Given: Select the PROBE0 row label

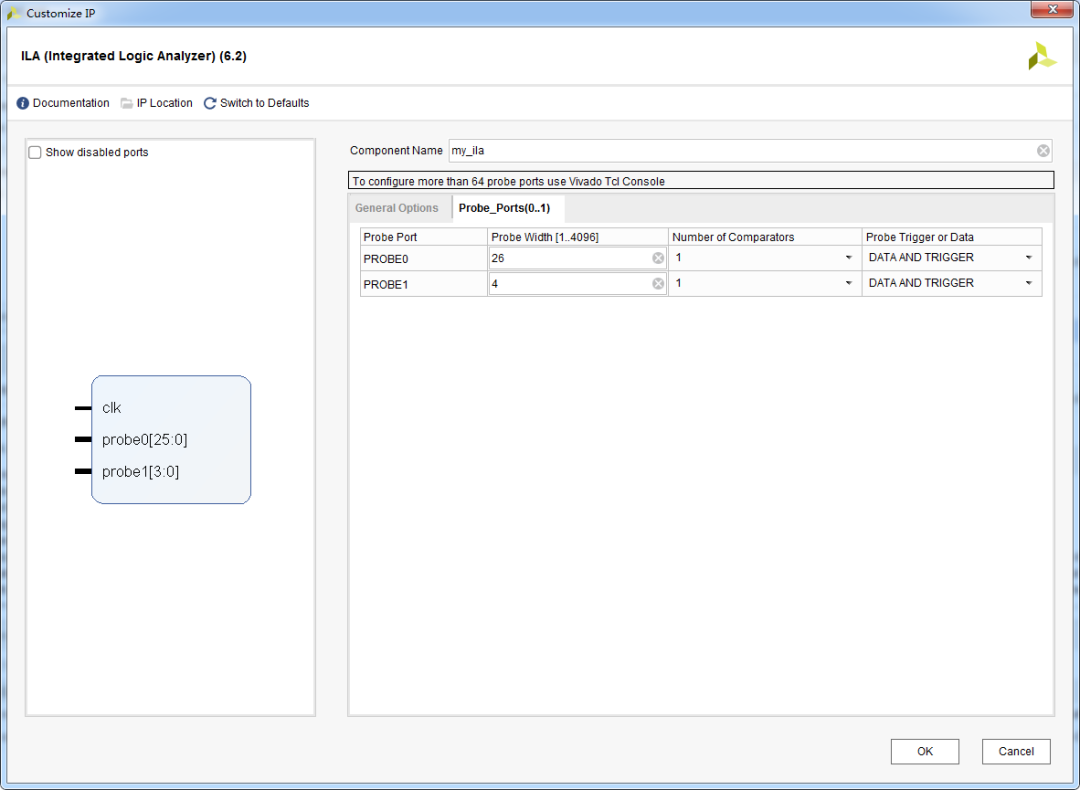Looking at the screenshot, I should [x=386, y=259].
